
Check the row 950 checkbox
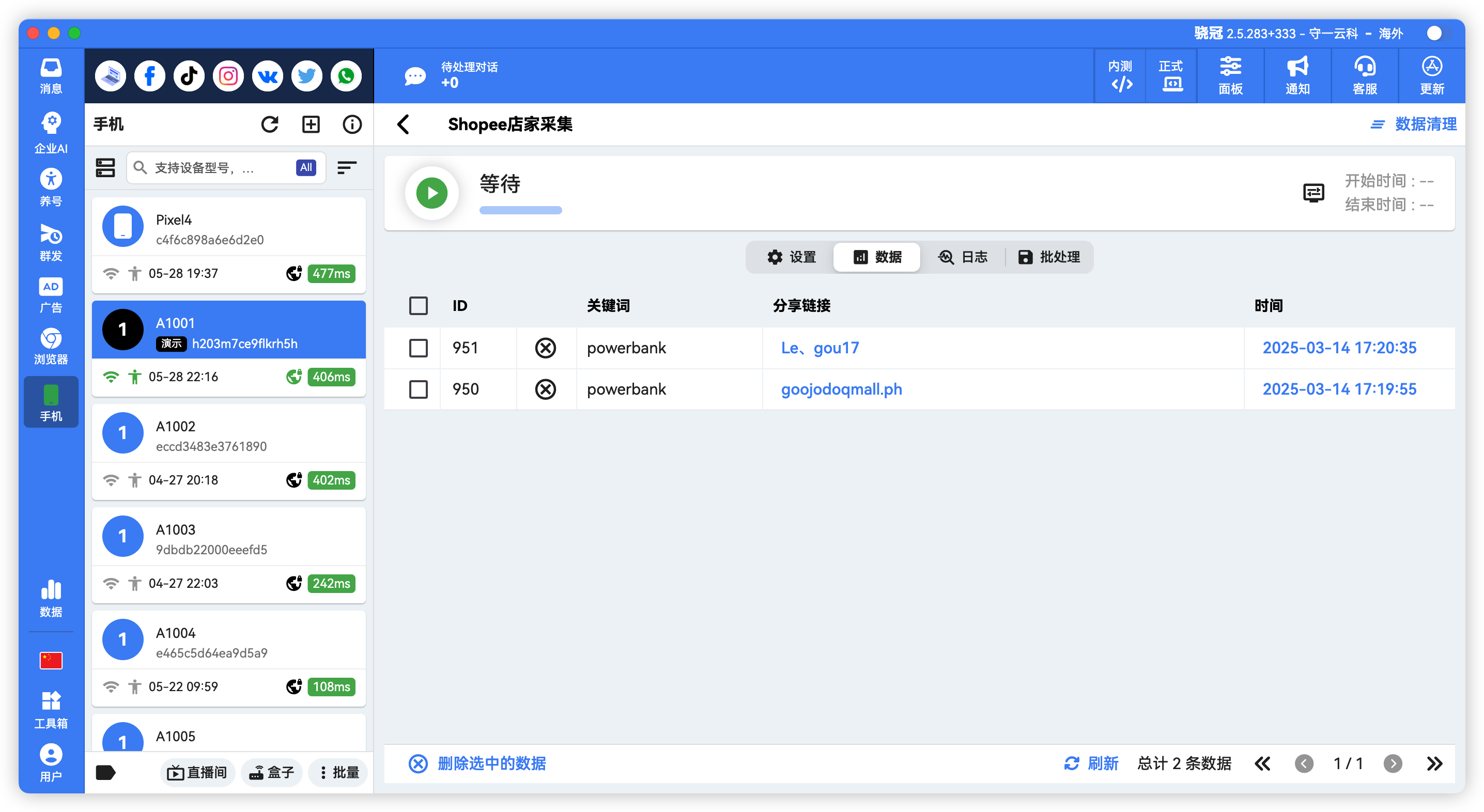pyautogui.click(x=418, y=389)
